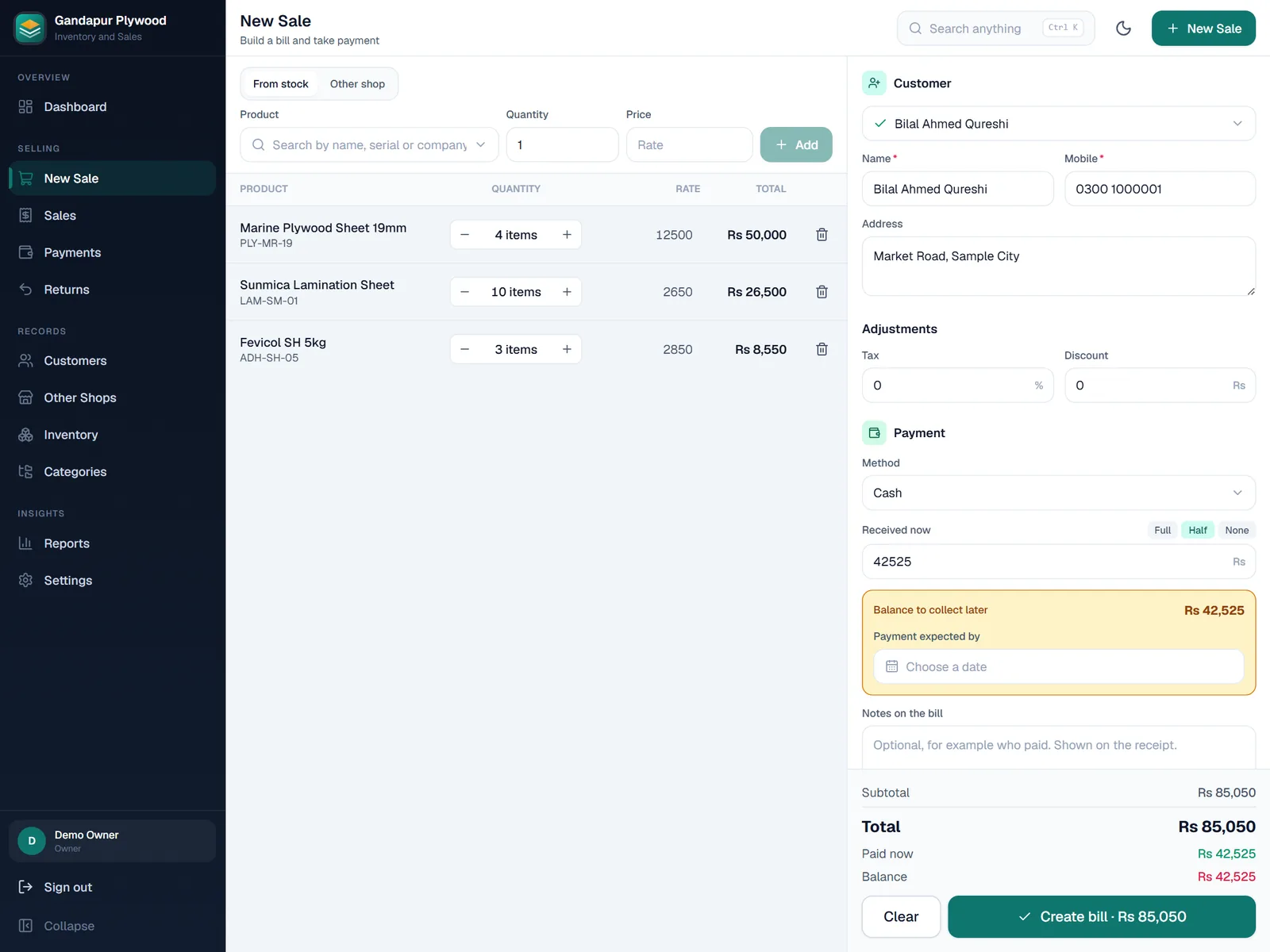
Task: Delete Marine Plywood Sheet 19mm row
Action: [x=822, y=235]
